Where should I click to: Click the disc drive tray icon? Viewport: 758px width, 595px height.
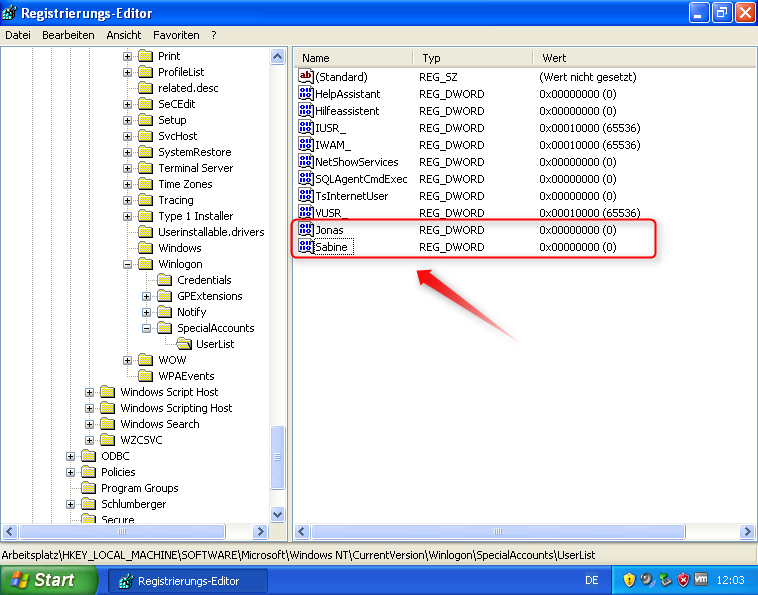pyautogui.click(x=647, y=580)
